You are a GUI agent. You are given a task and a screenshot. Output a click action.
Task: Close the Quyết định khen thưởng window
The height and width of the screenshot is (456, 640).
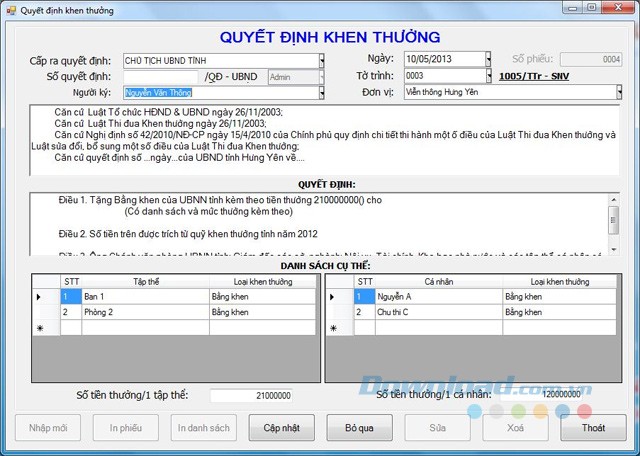618,8
